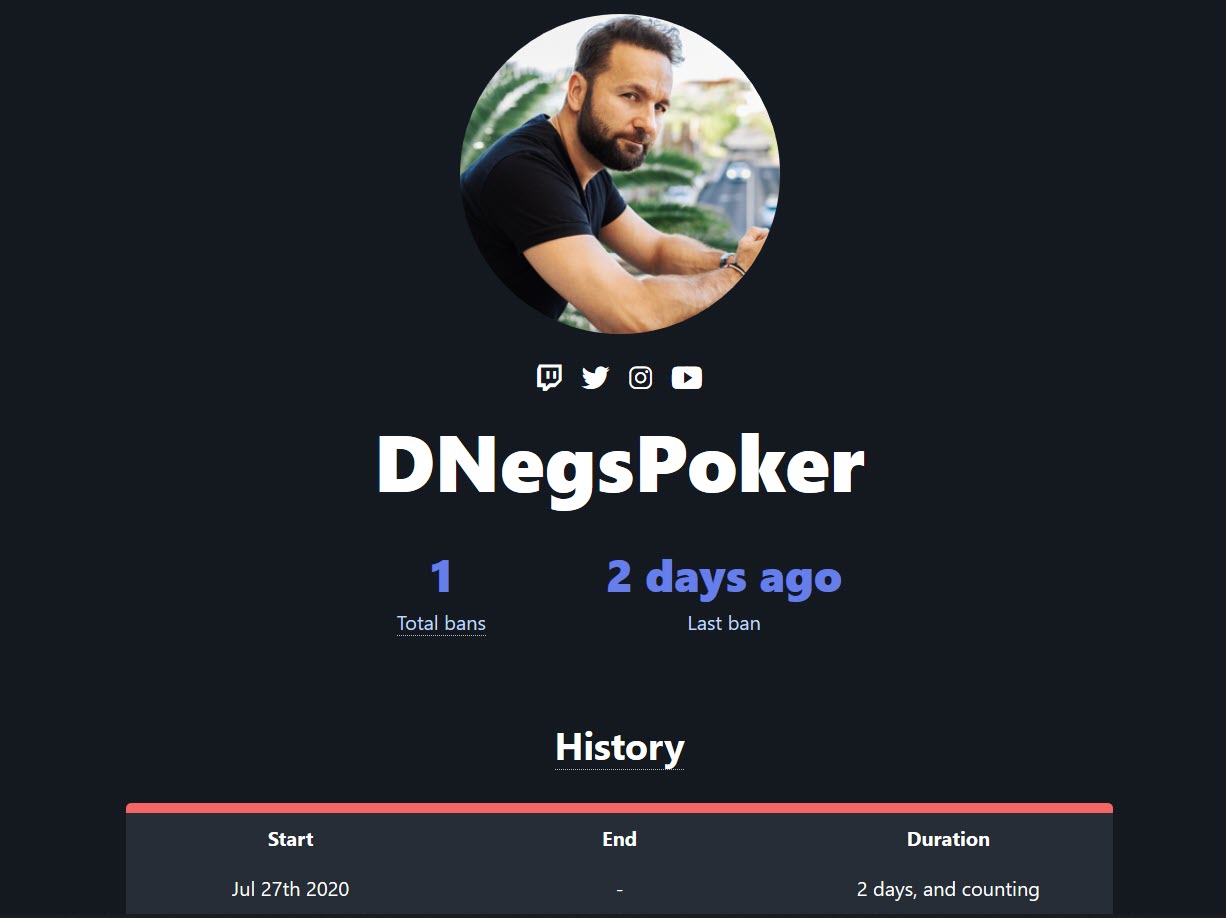The image size is (1226, 918).
Task: Select the Last ban label
Action: pos(724,623)
